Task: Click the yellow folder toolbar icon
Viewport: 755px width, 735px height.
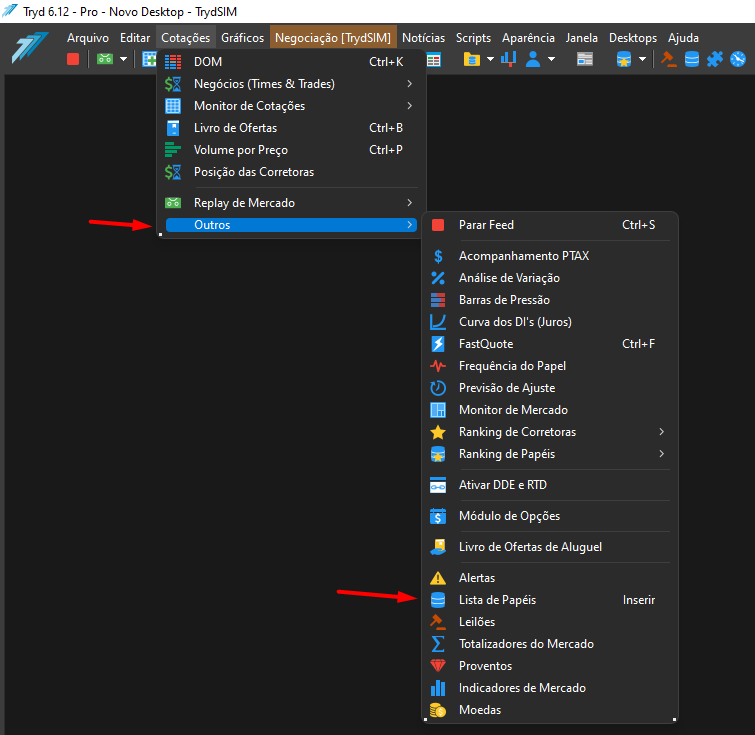Action: (x=471, y=59)
